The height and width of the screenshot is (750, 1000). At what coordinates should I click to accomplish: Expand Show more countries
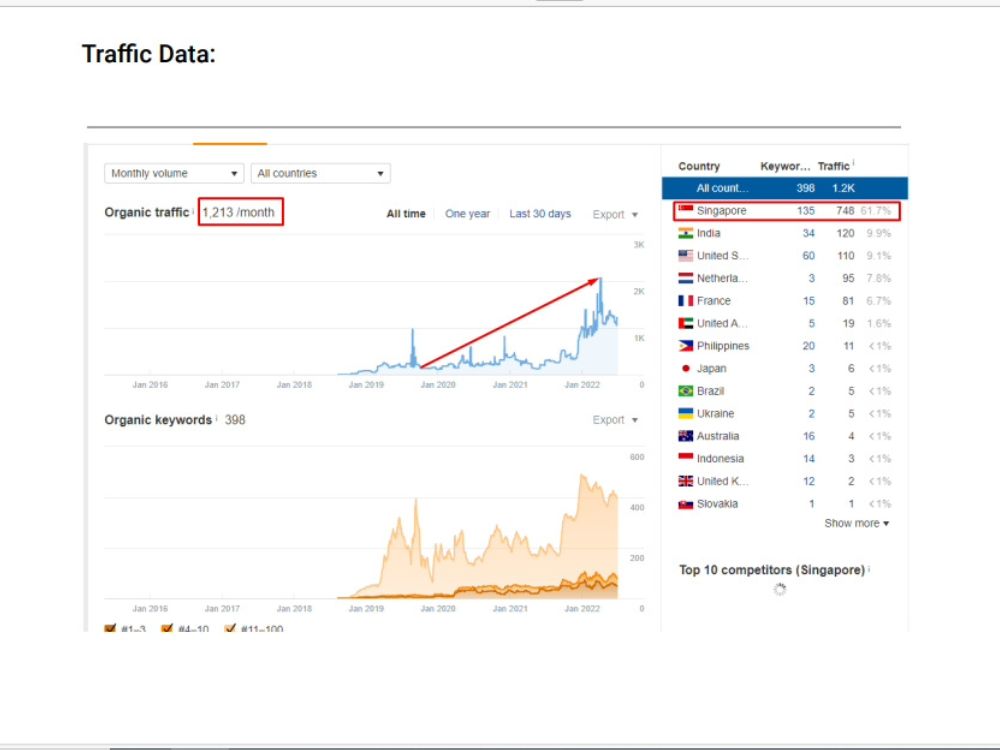(857, 523)
